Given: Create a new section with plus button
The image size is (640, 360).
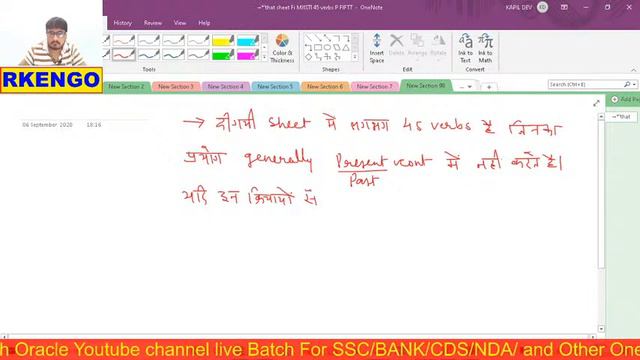Looking at the screenshot, I should click(489, 87).
